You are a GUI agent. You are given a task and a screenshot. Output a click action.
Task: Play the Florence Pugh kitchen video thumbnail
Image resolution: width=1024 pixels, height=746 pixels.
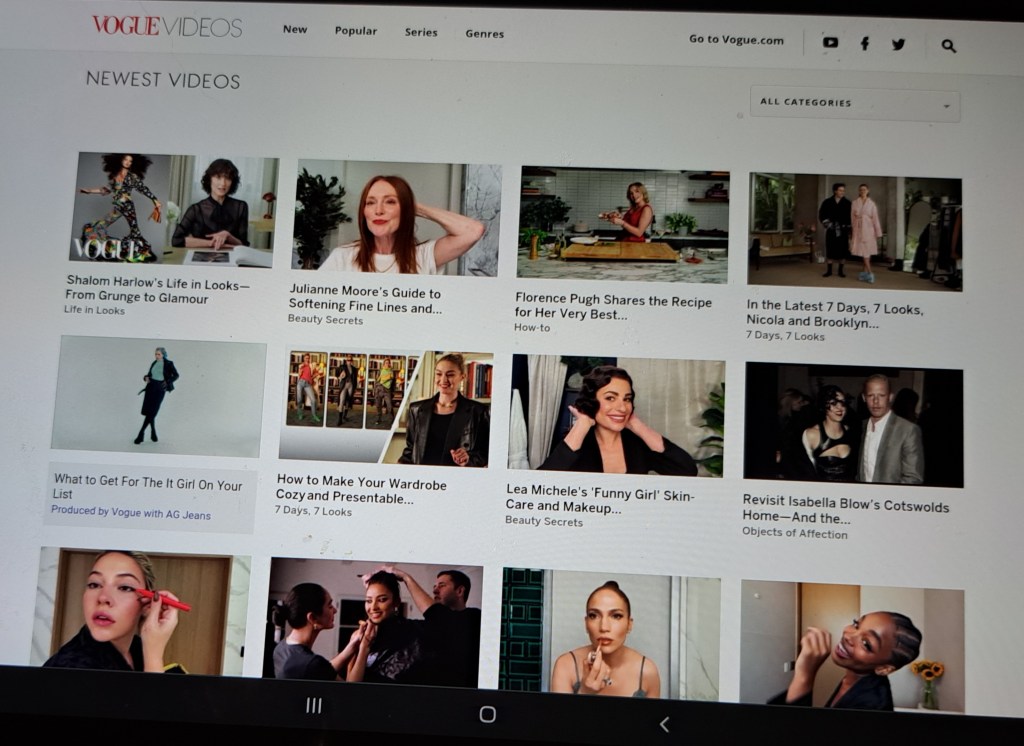(x=623, y=224)
